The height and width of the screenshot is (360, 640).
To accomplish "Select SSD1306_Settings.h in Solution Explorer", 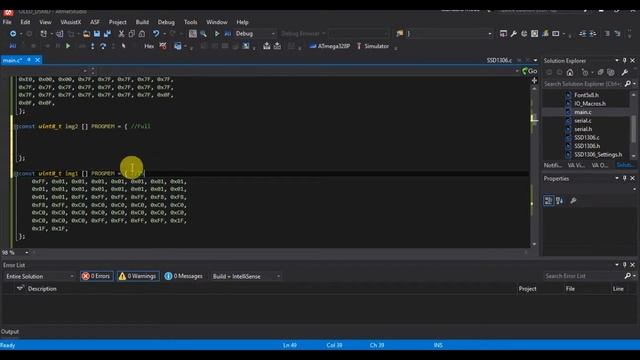I will pos(598,155).
